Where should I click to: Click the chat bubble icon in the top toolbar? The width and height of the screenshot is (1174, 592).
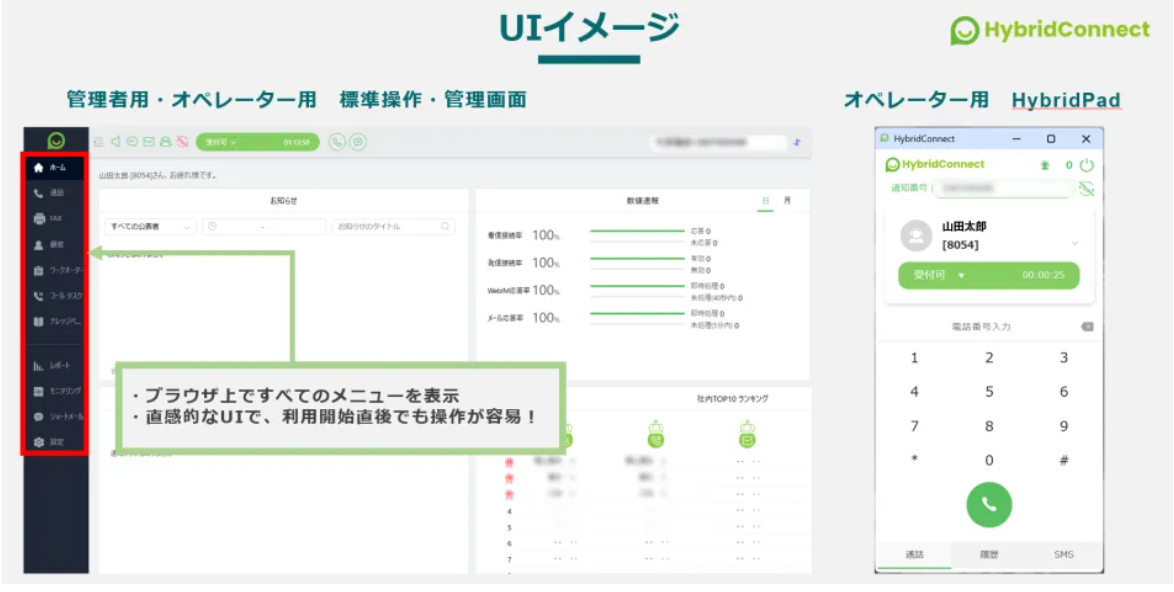pyautogui.click(x=133, y=141)
